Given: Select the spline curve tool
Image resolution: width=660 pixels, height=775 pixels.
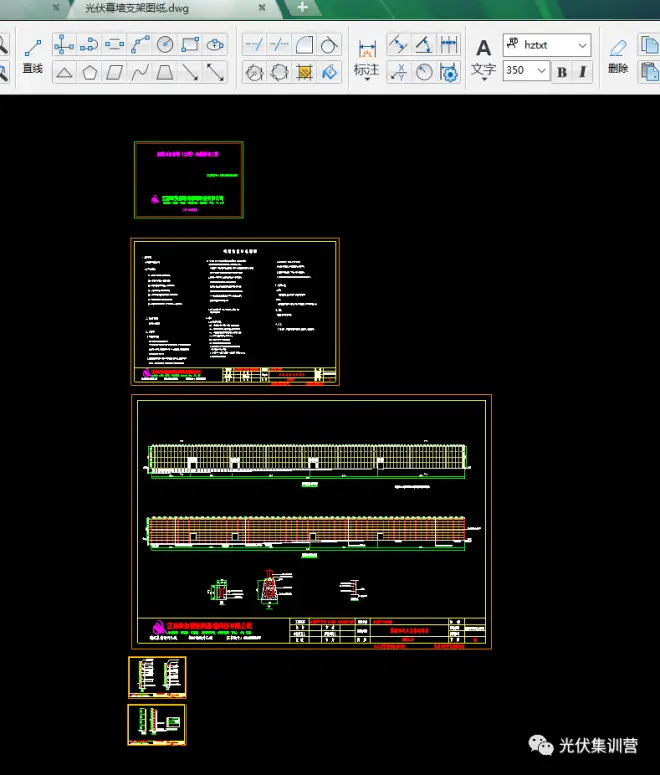Looking at the screenshot, I should pos(140,73).
